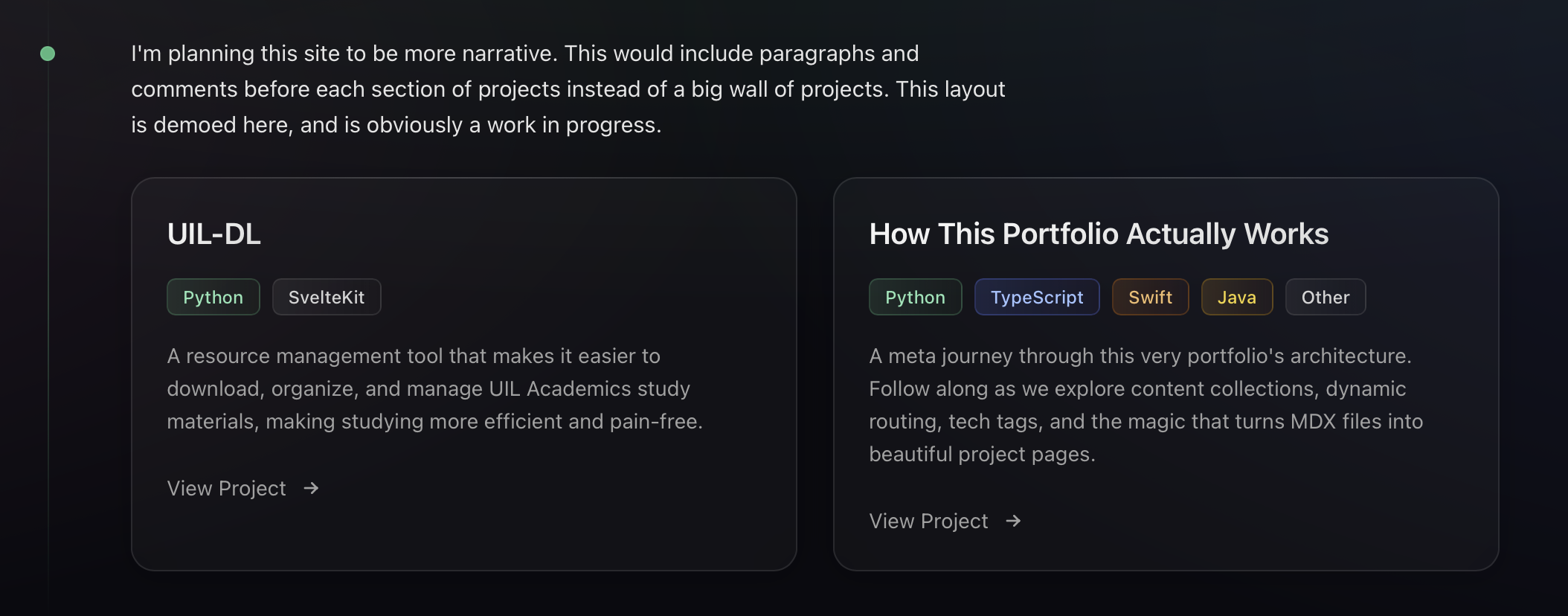This screenshot has height=616, width=1568.
Task: Click the Other tag
Action: 1325,297
